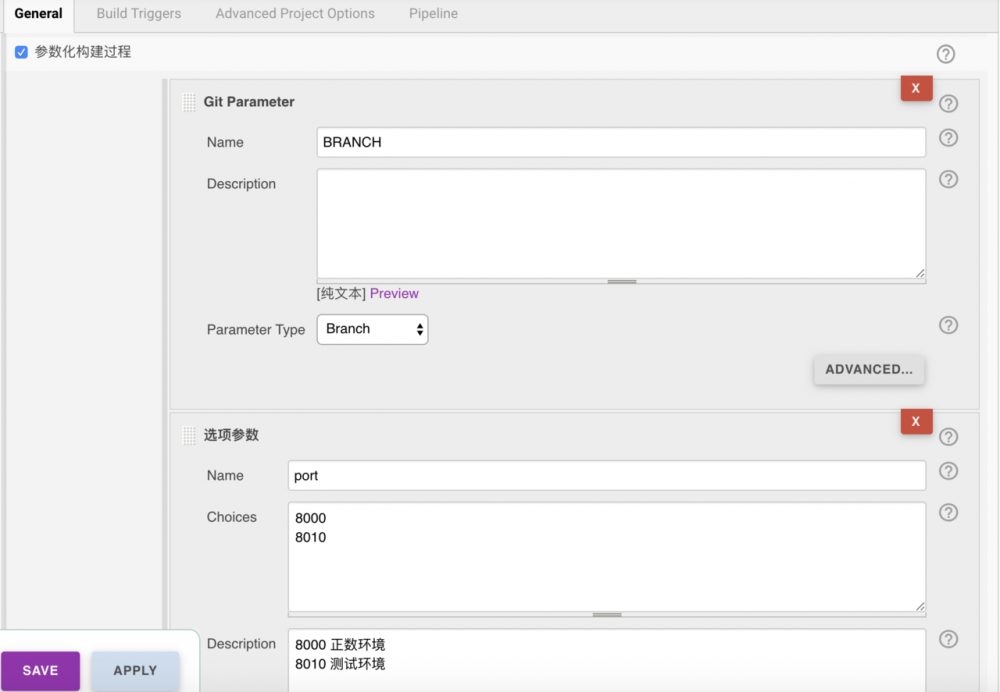Open the Parameter Type dropdown showing Branch

(x=372, y=329)
